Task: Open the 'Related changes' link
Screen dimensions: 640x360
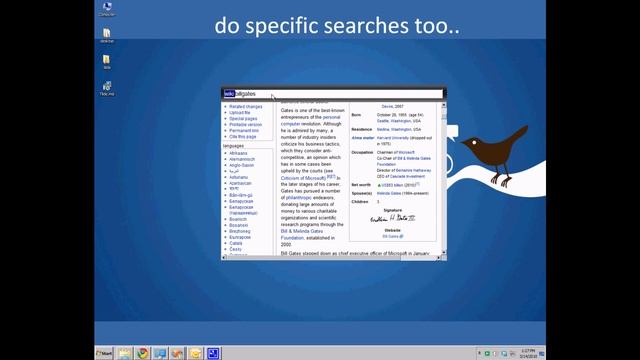Action: tap(246, 107)
